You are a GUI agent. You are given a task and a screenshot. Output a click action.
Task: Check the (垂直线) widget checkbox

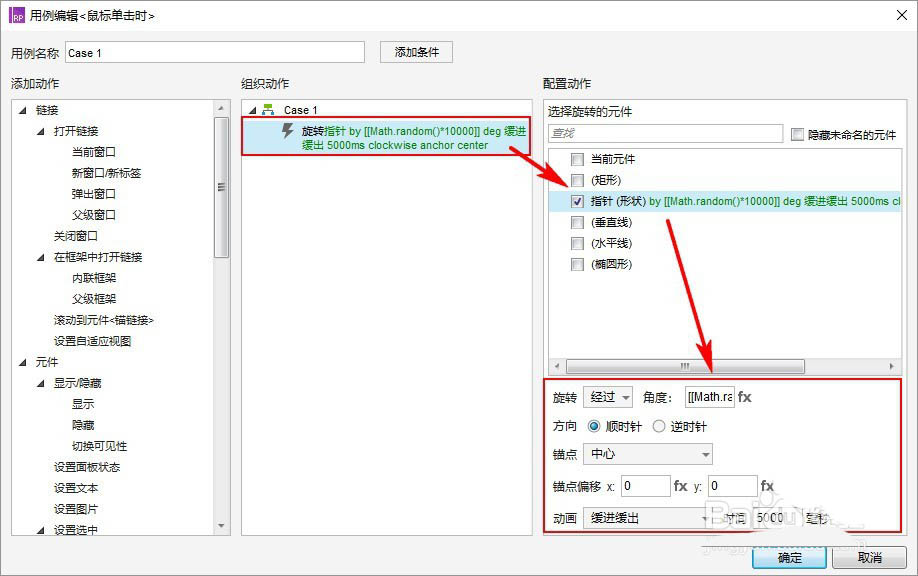pyautogui.click(x=577, y=222)
